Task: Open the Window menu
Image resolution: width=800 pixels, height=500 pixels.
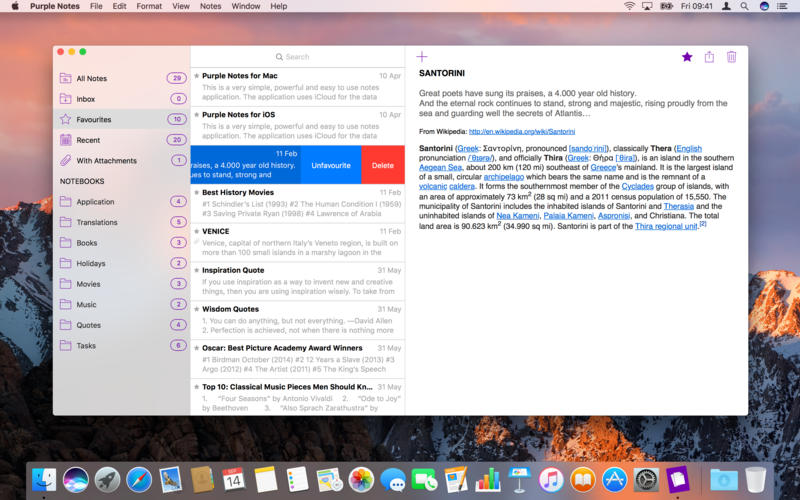Action: [x=246, y=6]
